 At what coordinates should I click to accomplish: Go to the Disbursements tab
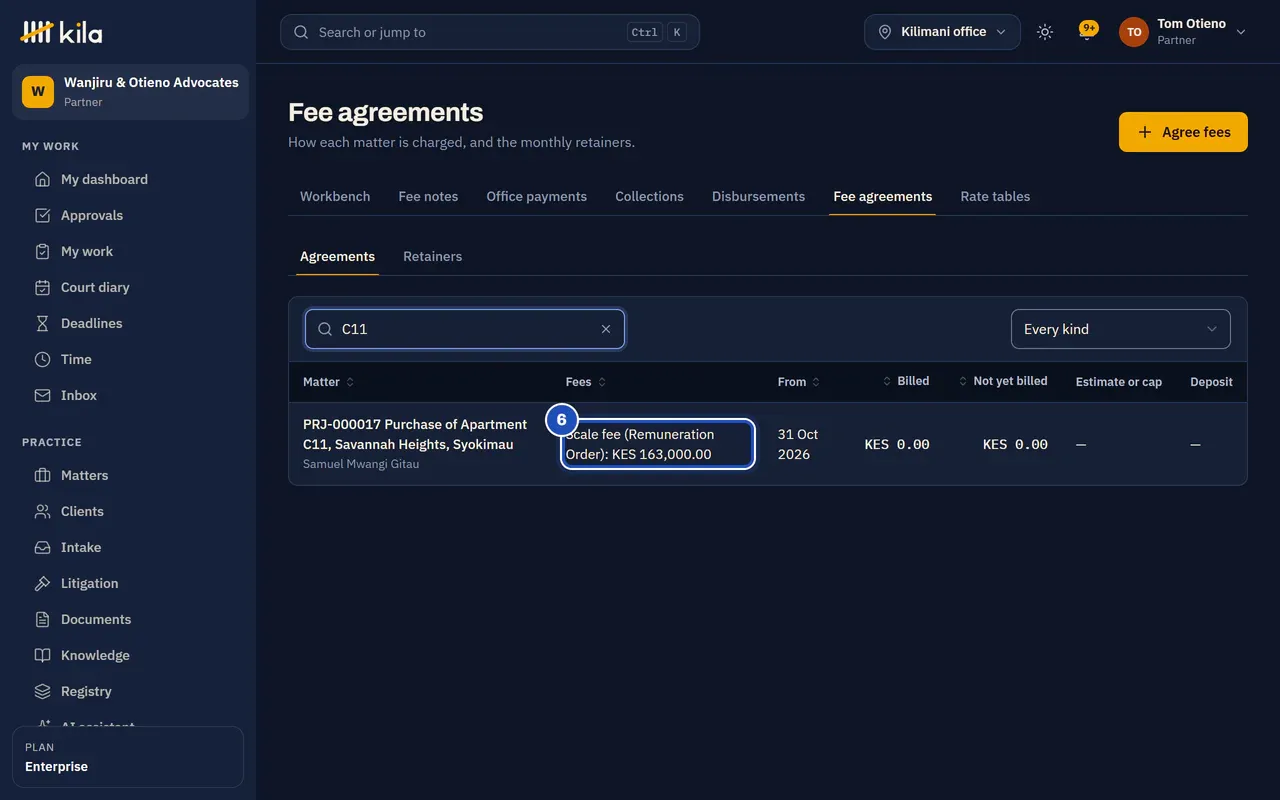coord(758,197)
